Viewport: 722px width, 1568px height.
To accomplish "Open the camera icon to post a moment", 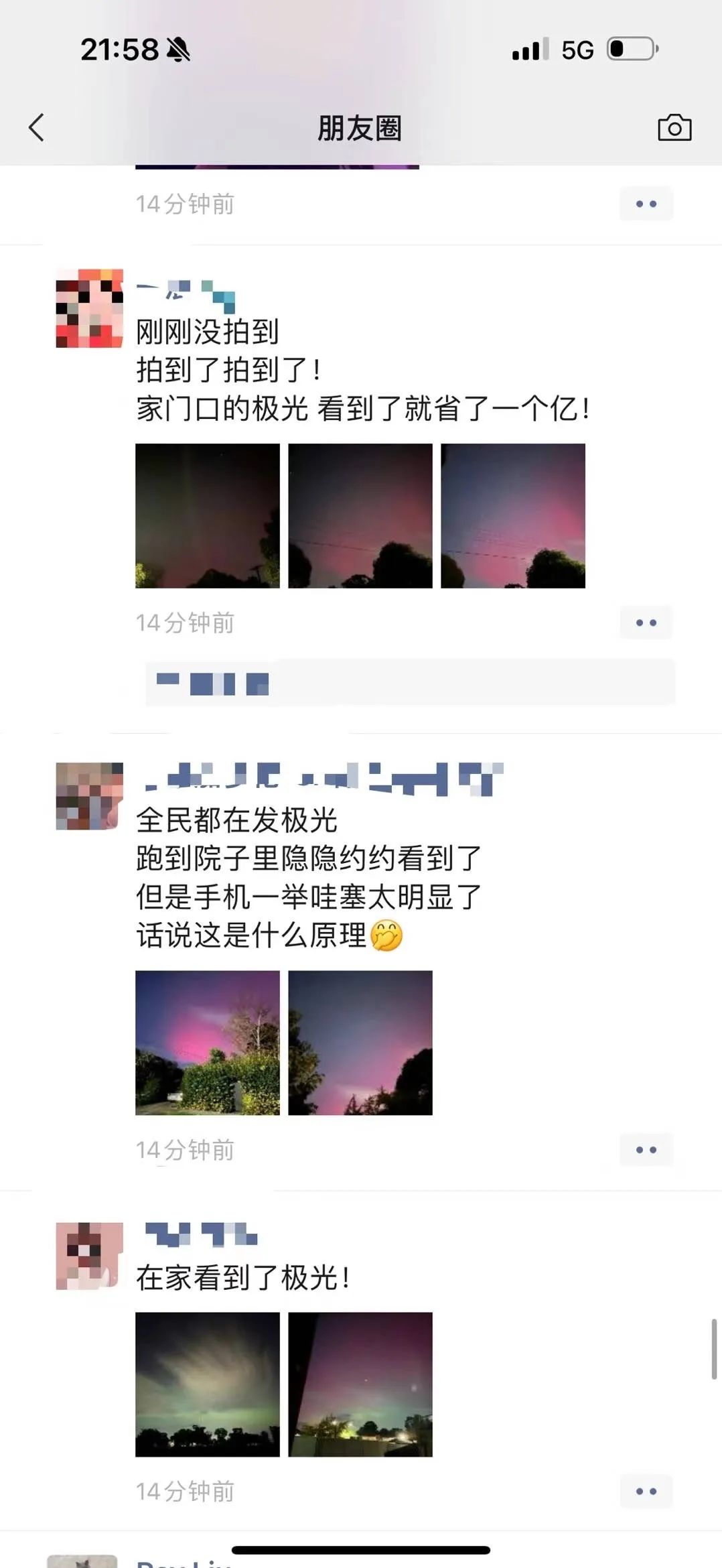I will click(674, 127).
